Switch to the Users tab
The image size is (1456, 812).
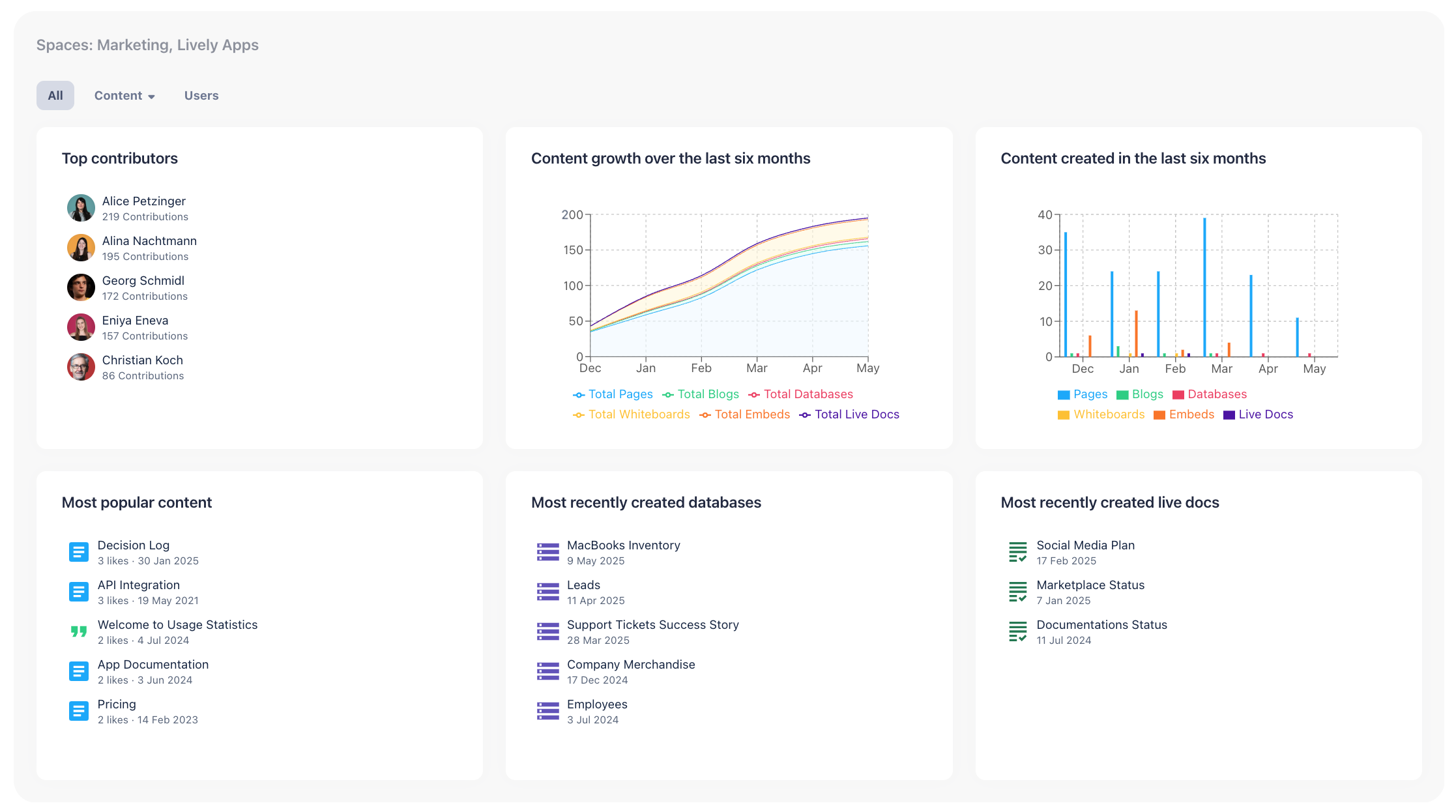pos(201,95)
